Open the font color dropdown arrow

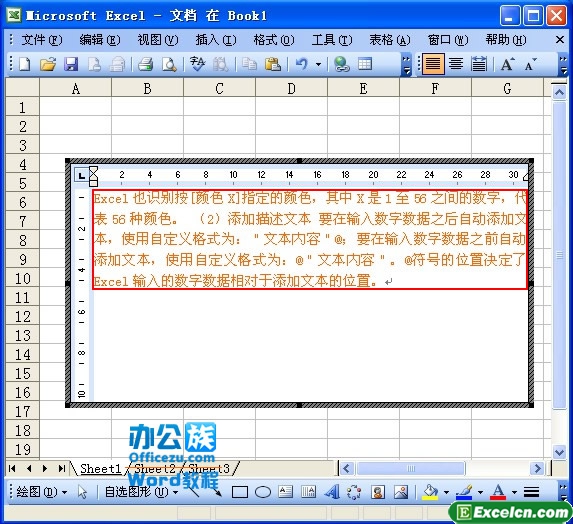[x=514, y=493]
